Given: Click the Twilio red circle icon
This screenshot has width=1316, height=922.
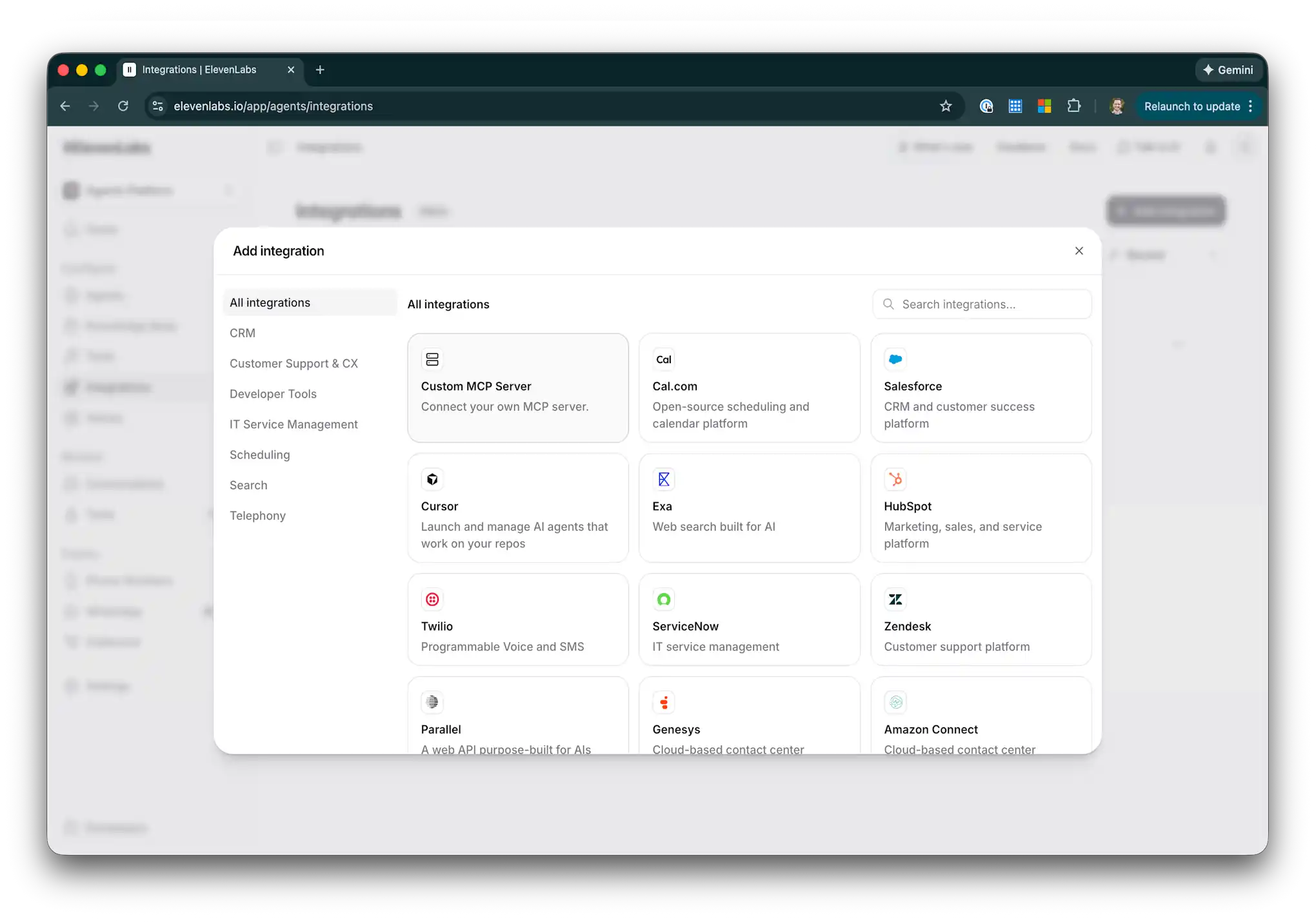Looking at the screenshot, I should (432, 599).
